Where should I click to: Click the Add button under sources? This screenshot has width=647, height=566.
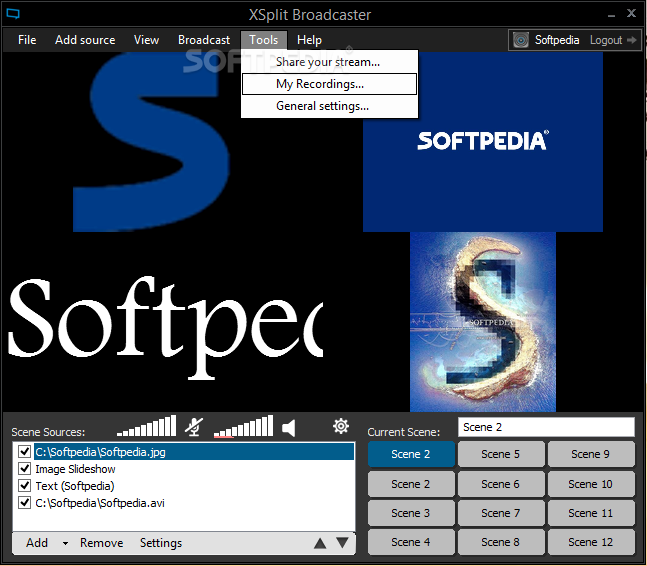point(37,542)
